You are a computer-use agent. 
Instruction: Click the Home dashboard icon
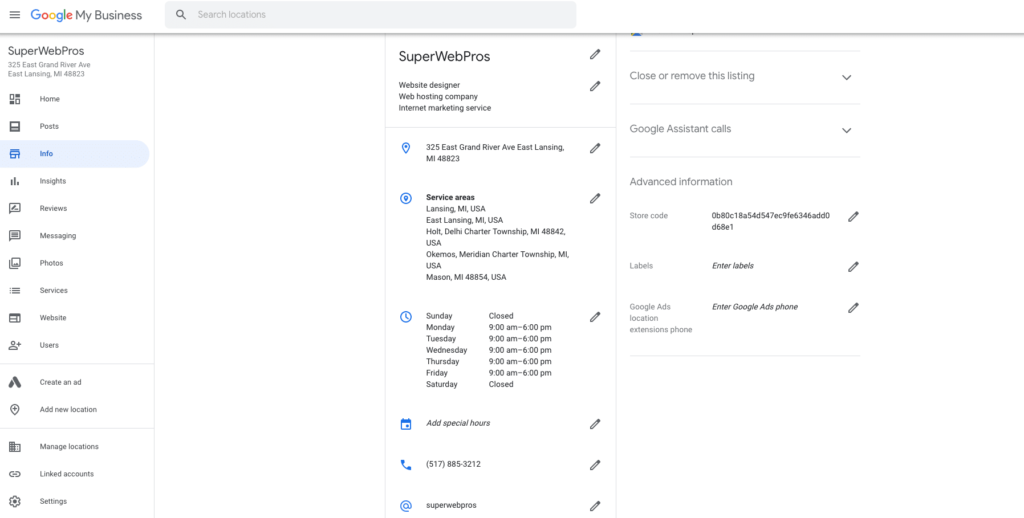14,99
